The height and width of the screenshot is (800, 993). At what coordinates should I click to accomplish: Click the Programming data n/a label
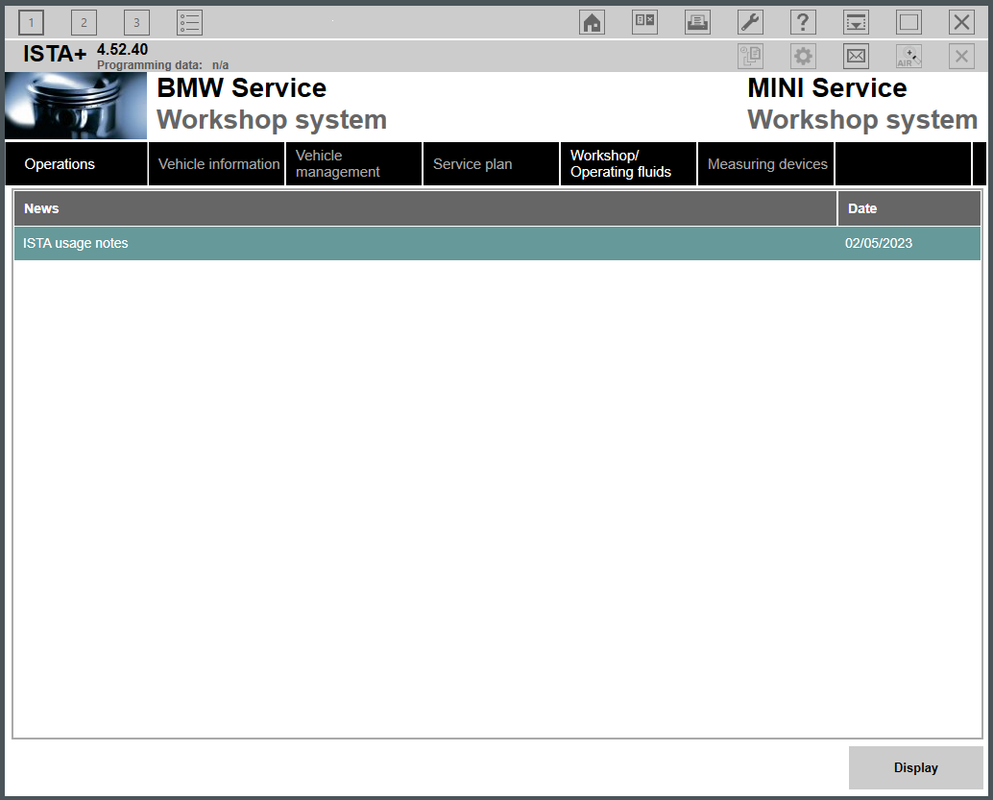(x=163, y=65)
